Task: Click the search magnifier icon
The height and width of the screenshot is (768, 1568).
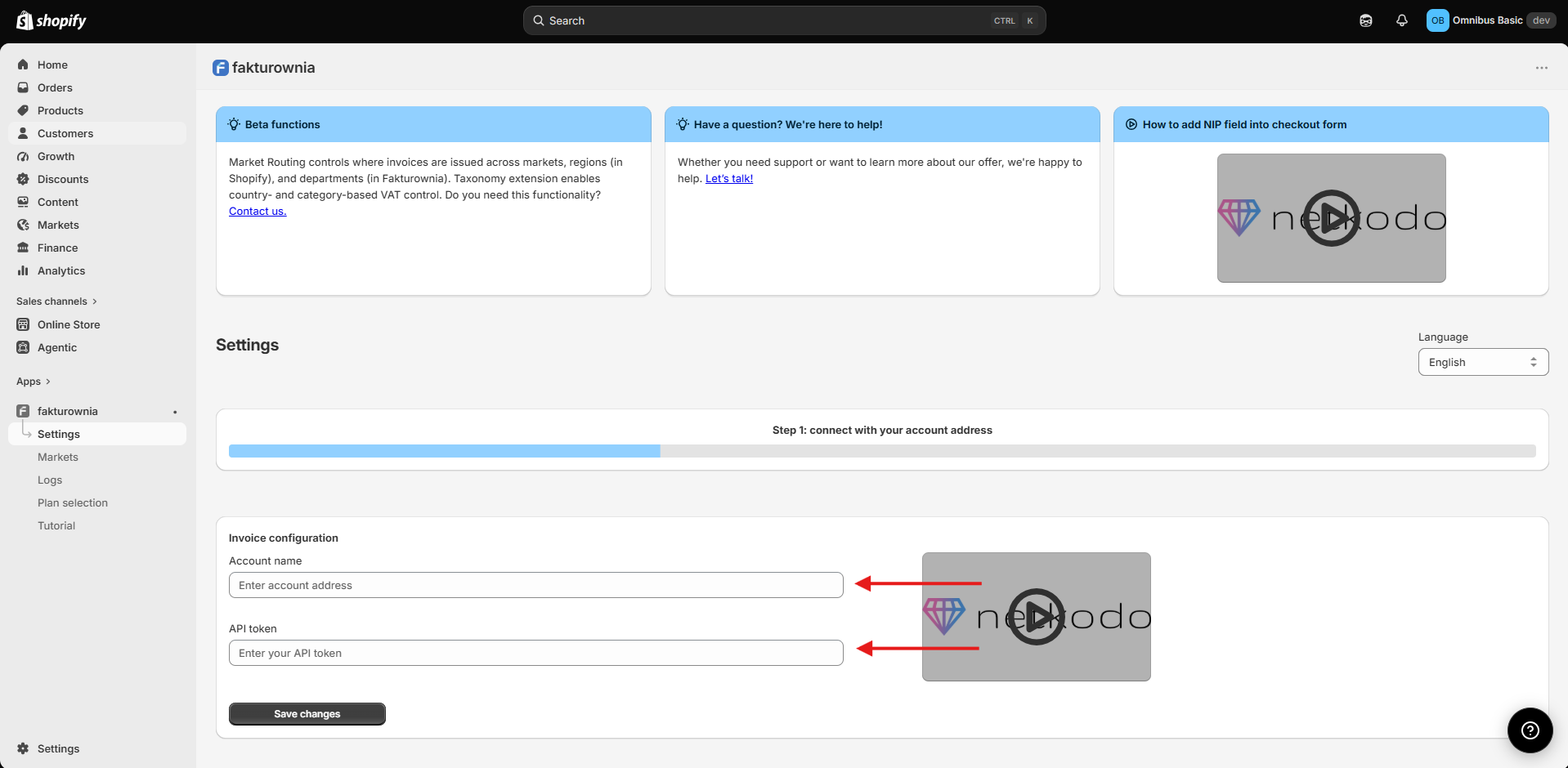Action: [539, 20]
